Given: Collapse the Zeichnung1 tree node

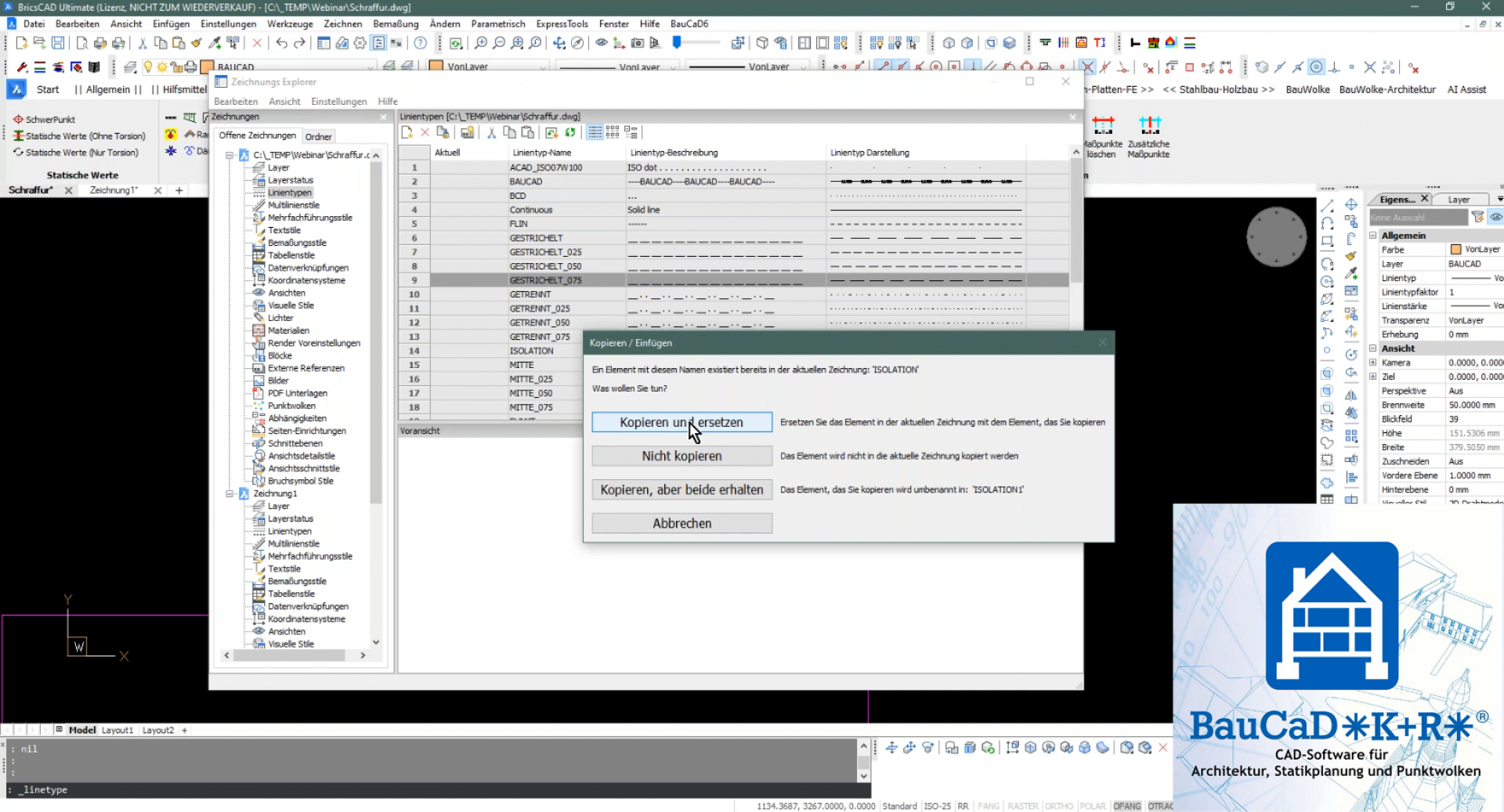Looking at the screenshot, I should [x=230, y=493].
